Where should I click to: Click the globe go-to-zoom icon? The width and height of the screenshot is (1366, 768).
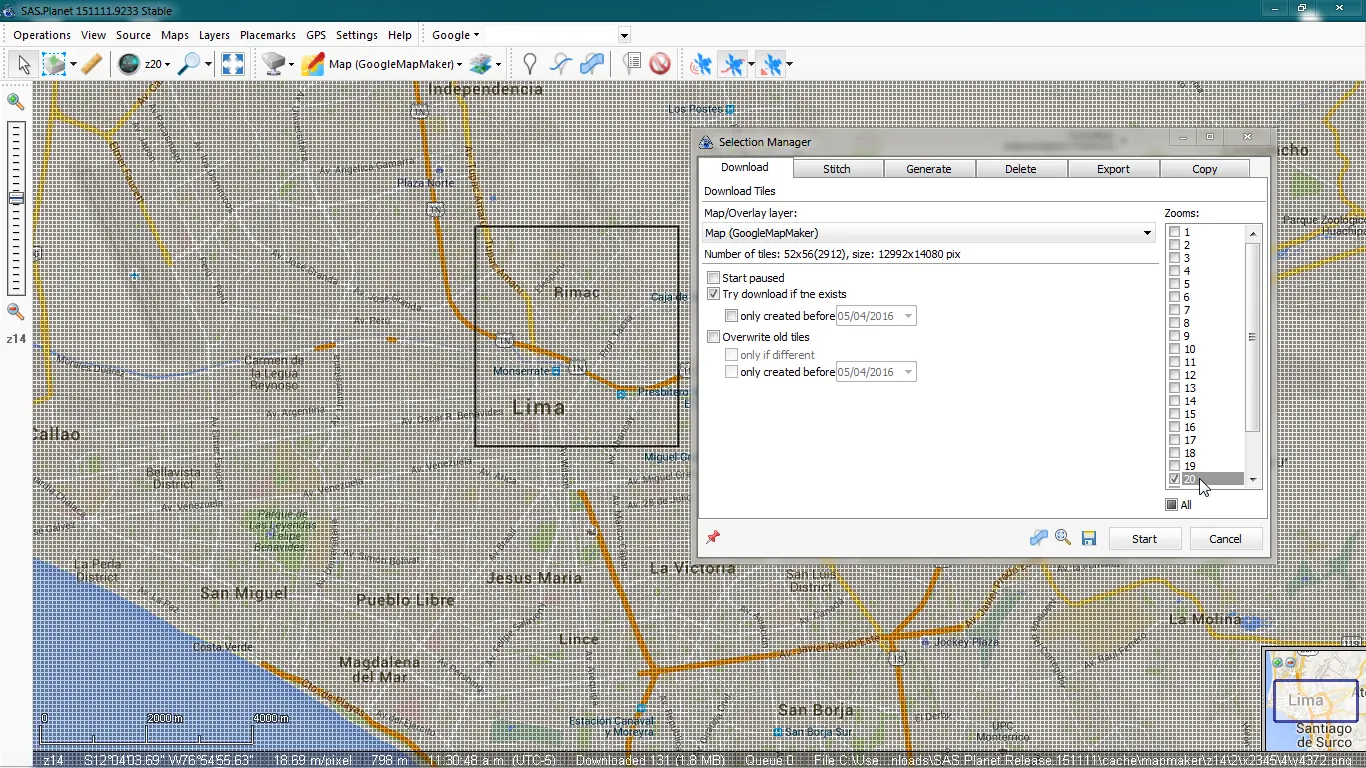point(128,64)
